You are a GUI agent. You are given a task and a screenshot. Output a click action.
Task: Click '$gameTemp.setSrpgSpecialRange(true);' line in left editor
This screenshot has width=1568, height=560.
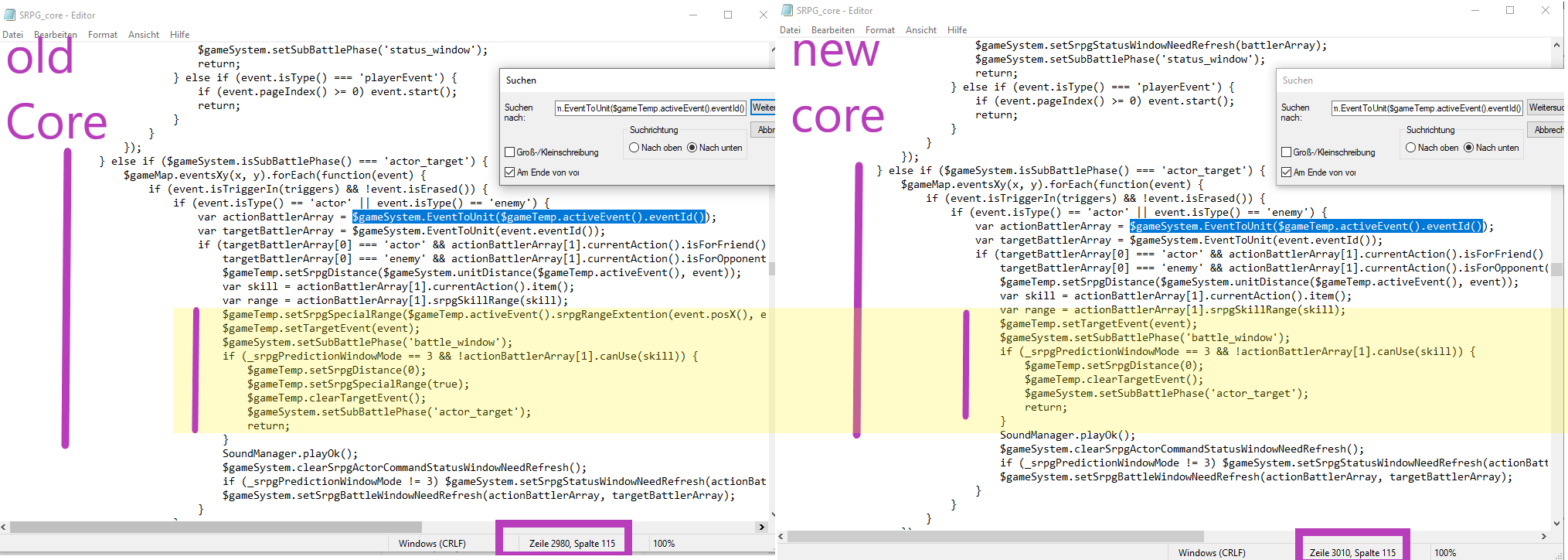coord(358,384)
